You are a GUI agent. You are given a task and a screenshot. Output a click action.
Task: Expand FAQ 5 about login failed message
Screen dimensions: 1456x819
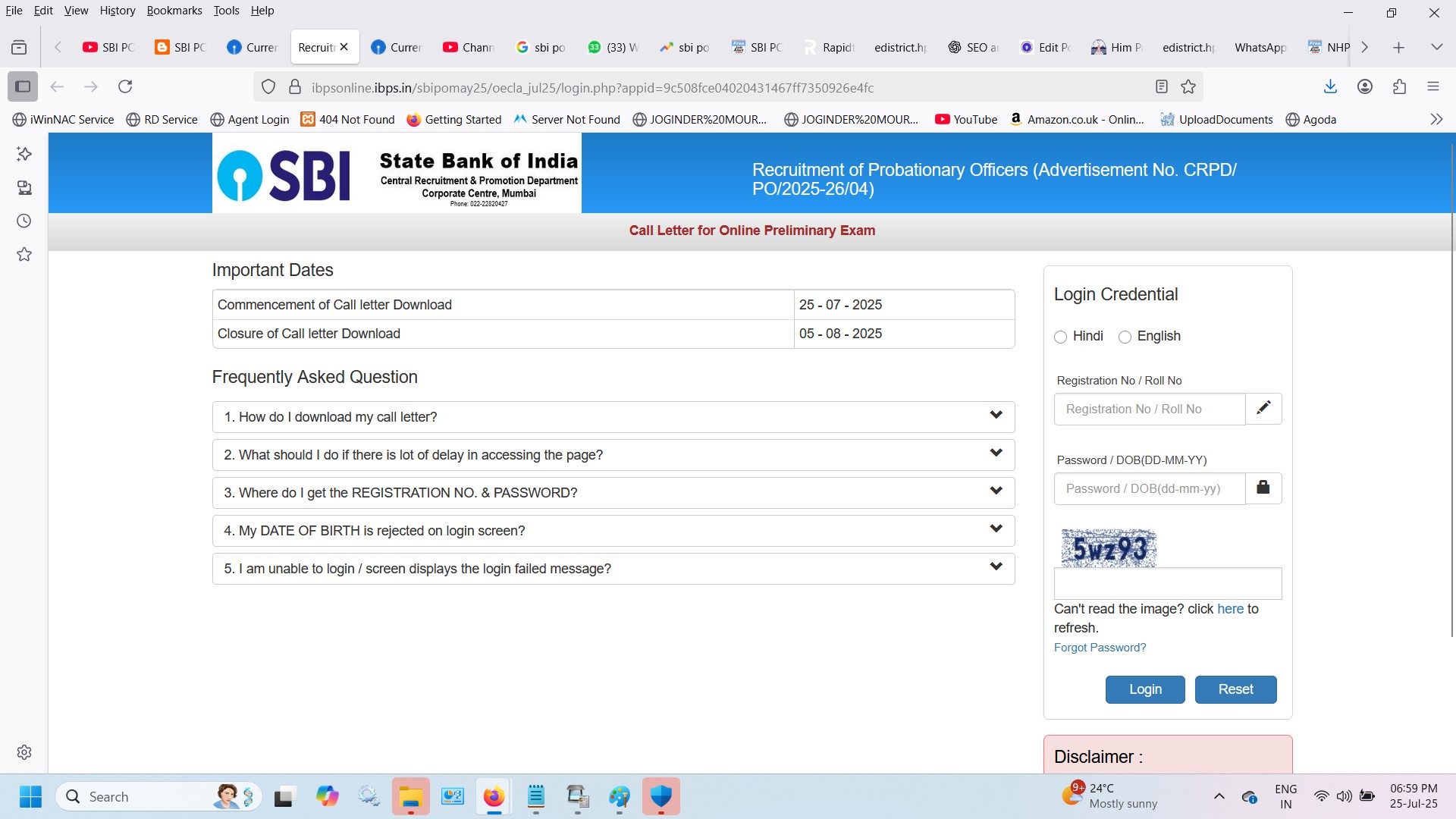pyautogui.click(x=613, y=569)
